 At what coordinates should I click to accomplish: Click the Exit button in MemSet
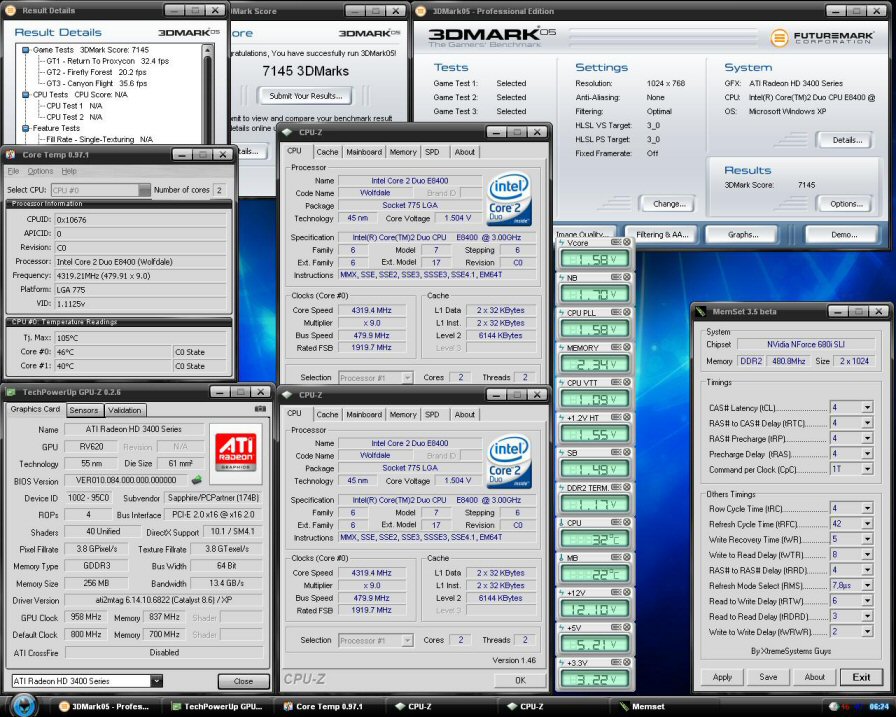pos(861,677)
